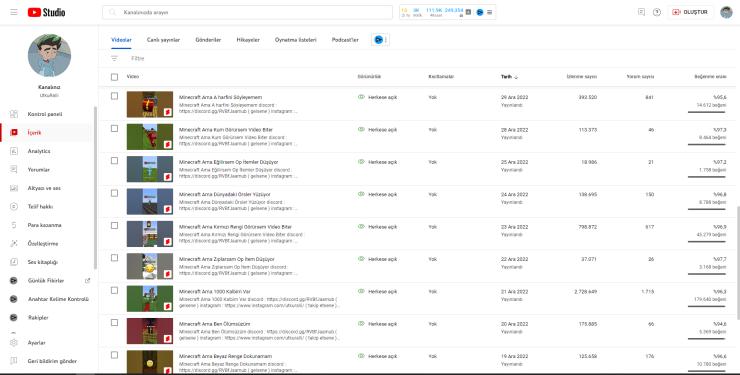Click the gray square icon in vidIQ stats bar
The width and height of the screenshot is (740, 375).
click(x=468, y=12)
